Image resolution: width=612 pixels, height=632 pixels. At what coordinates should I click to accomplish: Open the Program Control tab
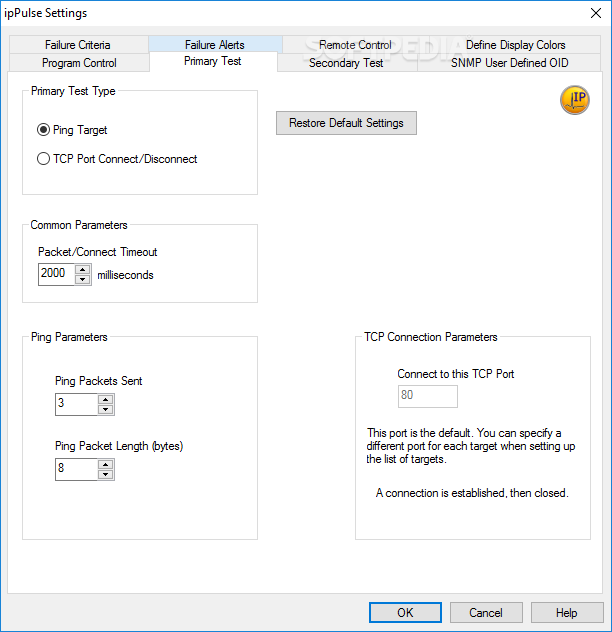click(79, 63)
